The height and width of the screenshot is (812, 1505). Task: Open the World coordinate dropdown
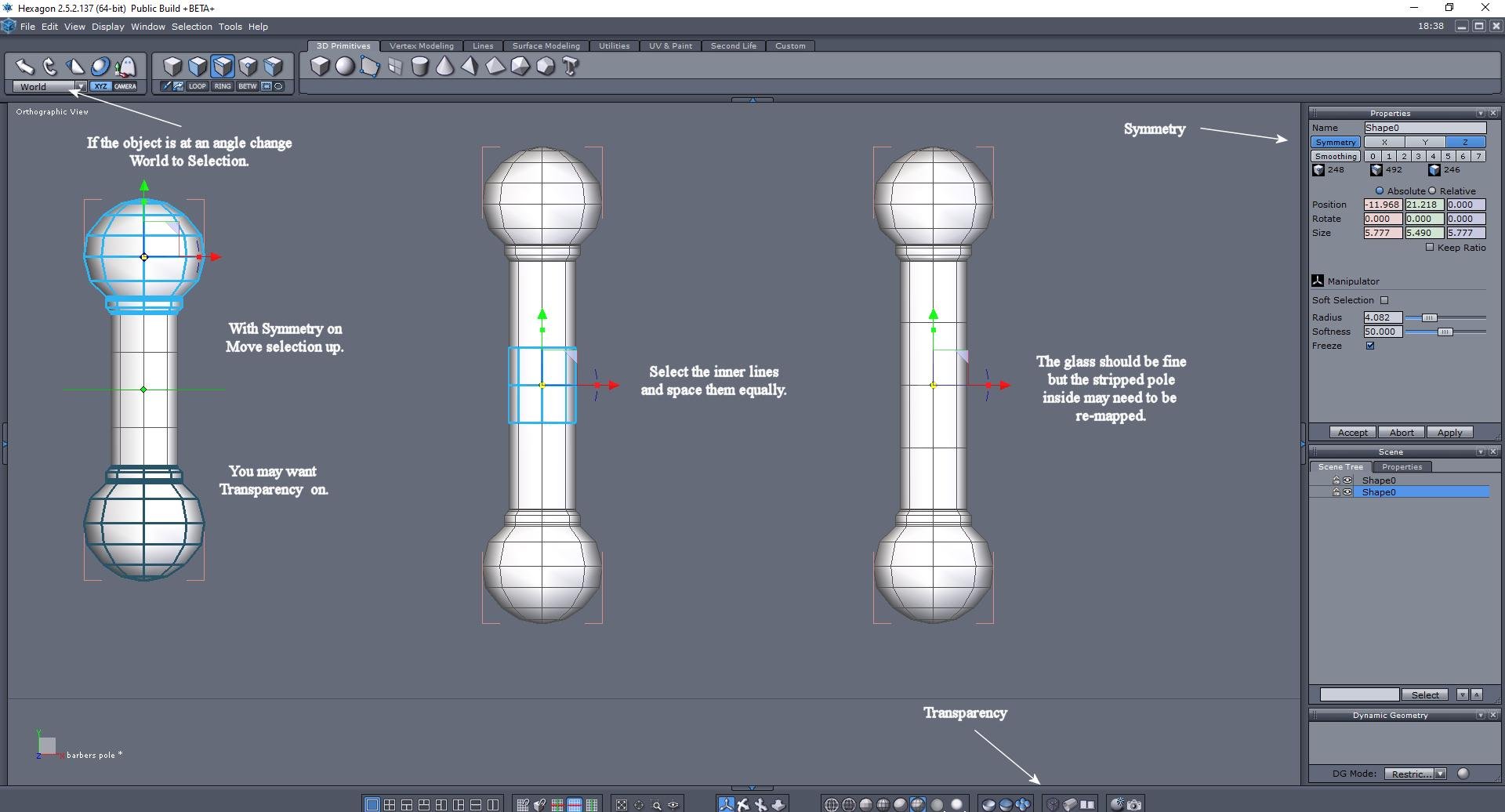[x=49, y=86]
